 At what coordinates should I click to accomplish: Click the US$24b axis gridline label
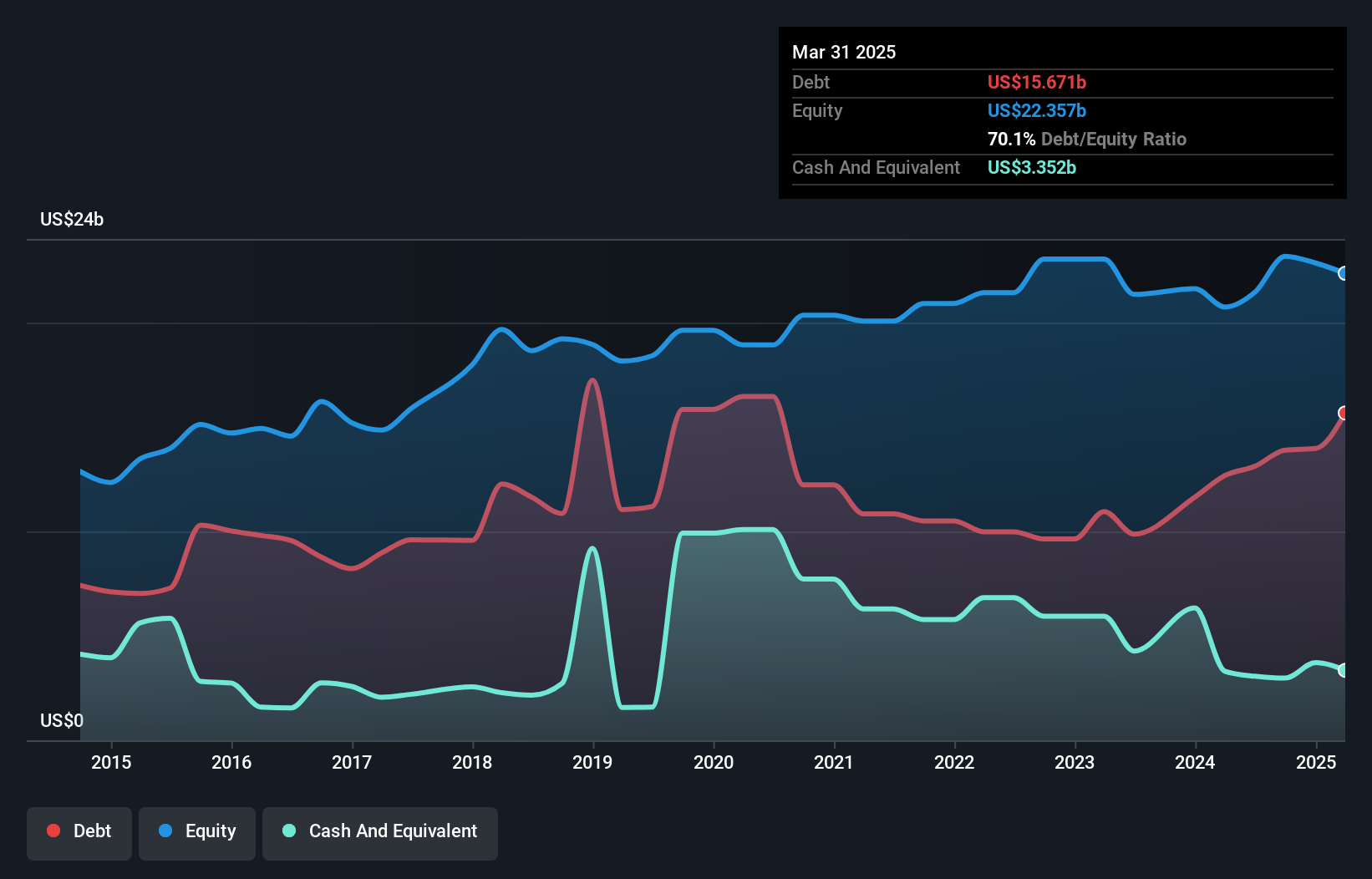point(72,220)
